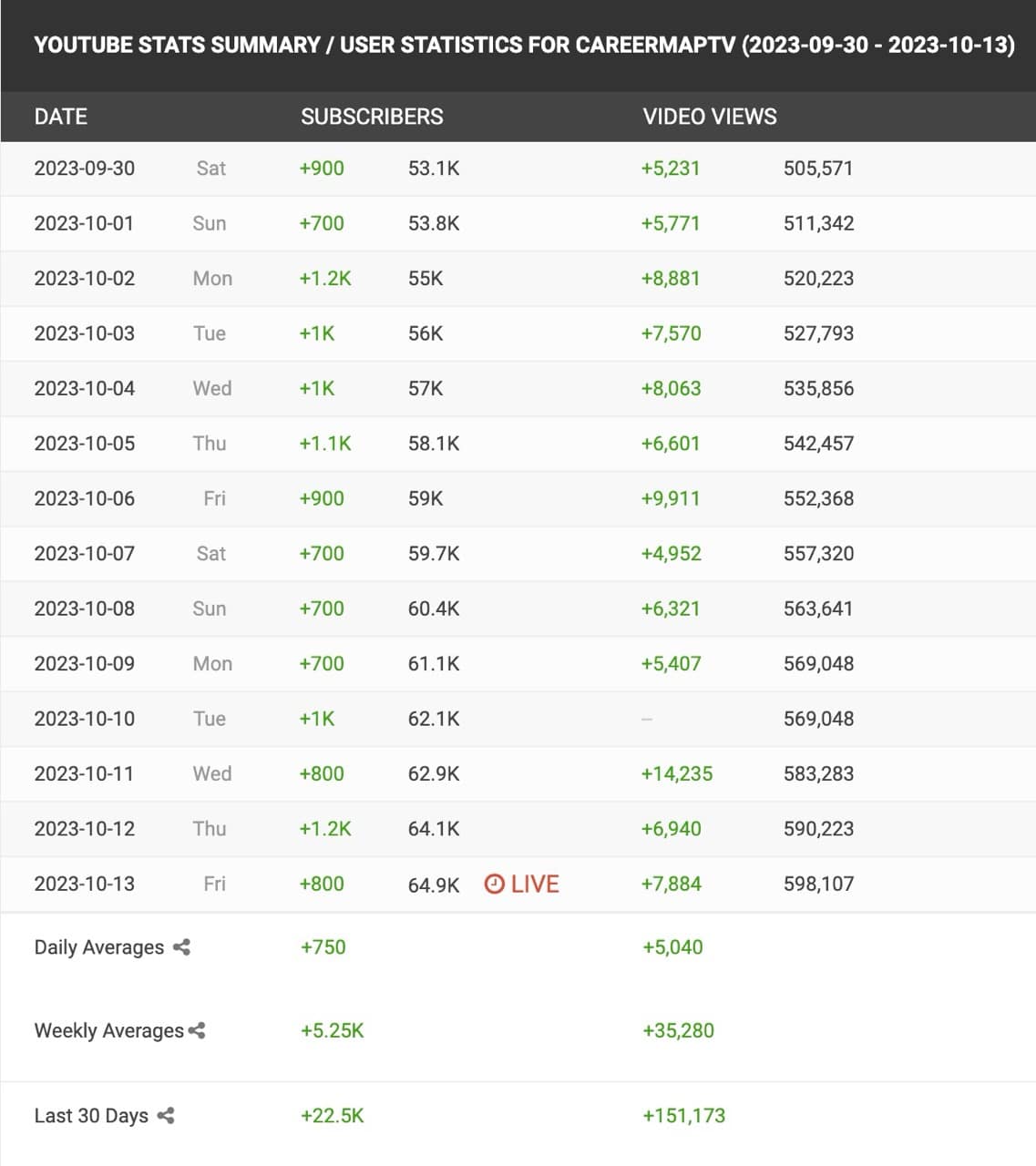Click last 30 days subscribers +22.5K
Screen dimensions: 1036x1166
[333, 1115]
